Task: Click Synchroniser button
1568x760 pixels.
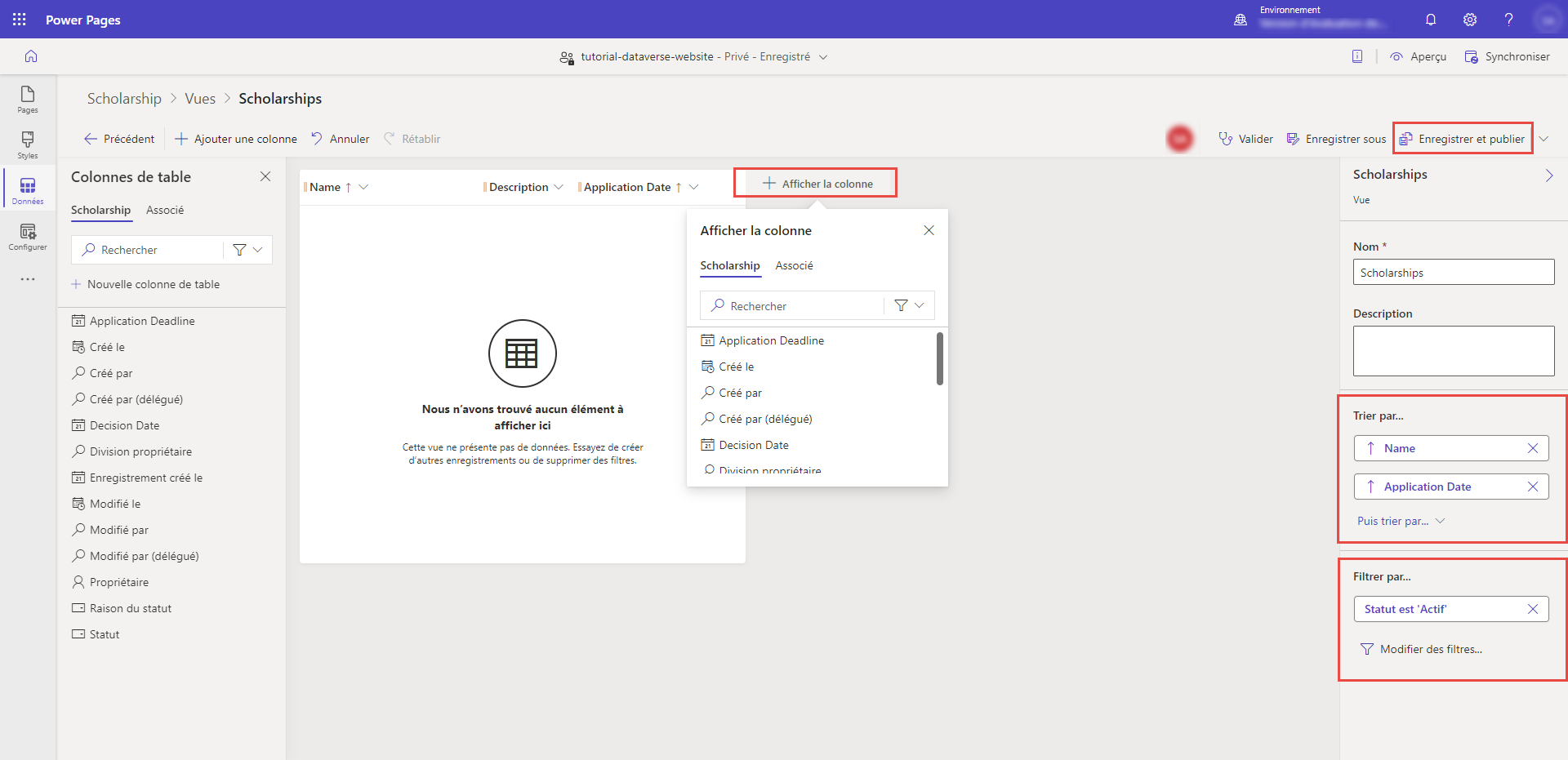Action: click(1507, 56)
